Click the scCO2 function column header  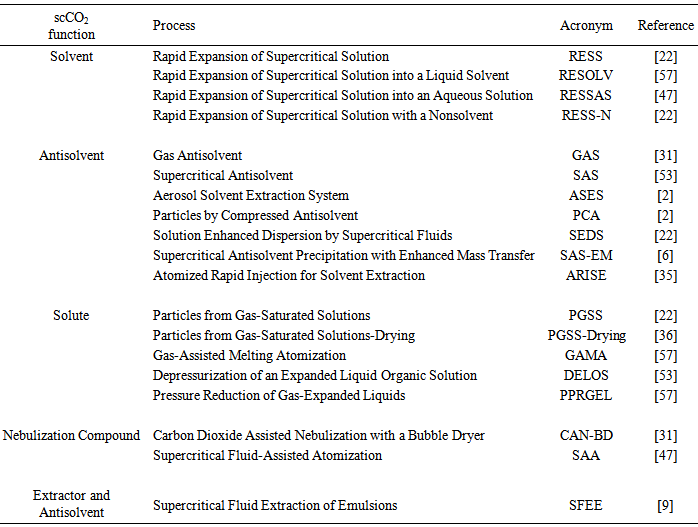pyautogui.click(x=71, y=25)
